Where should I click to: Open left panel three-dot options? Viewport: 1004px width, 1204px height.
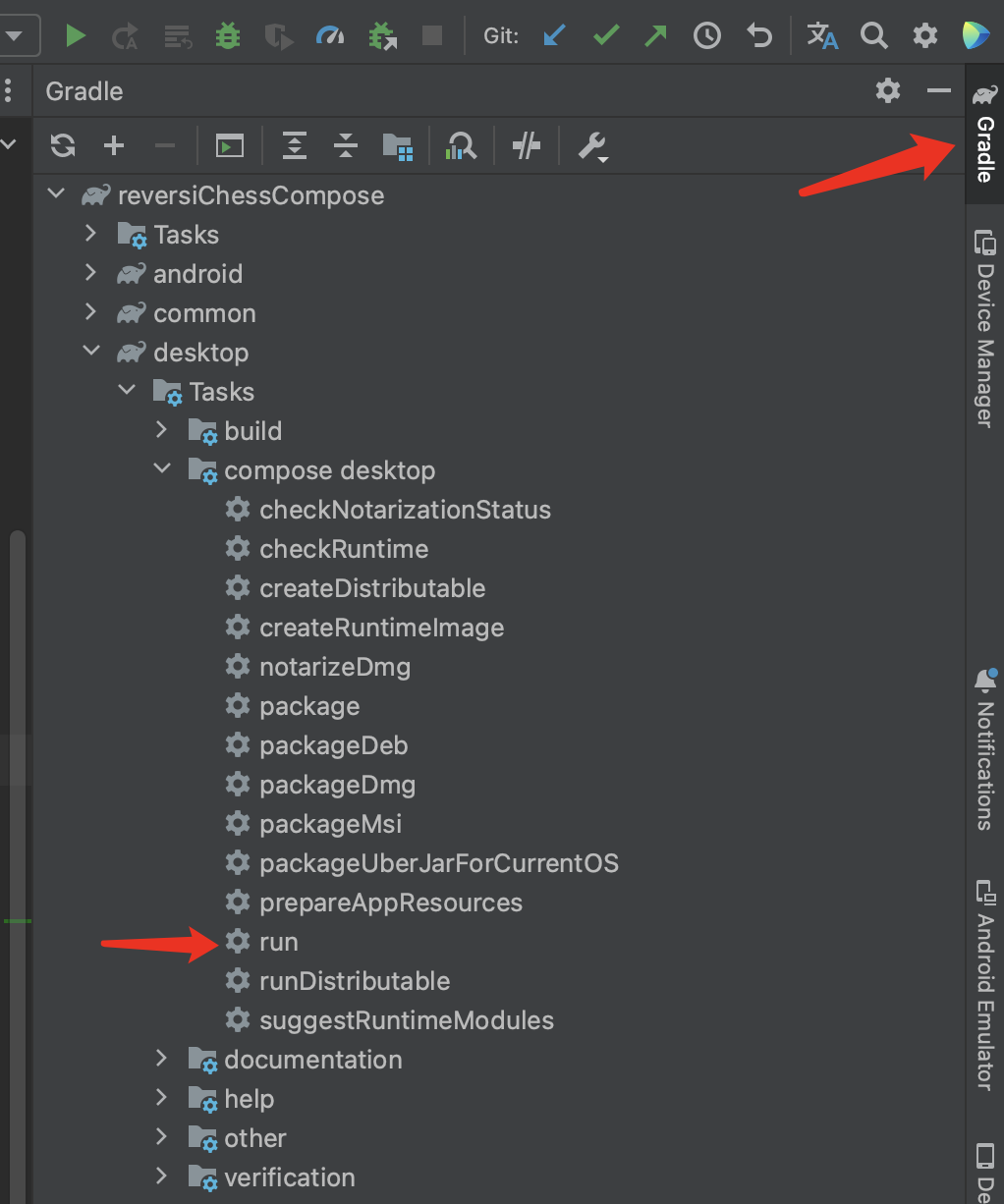[9, 91]
